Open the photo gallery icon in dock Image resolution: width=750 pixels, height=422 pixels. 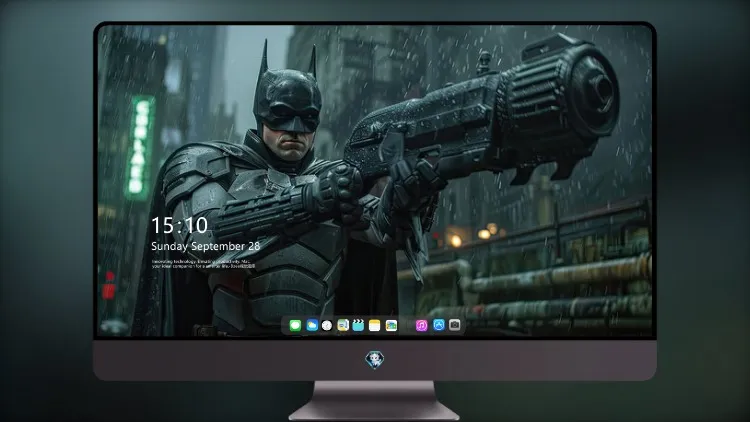391,326
